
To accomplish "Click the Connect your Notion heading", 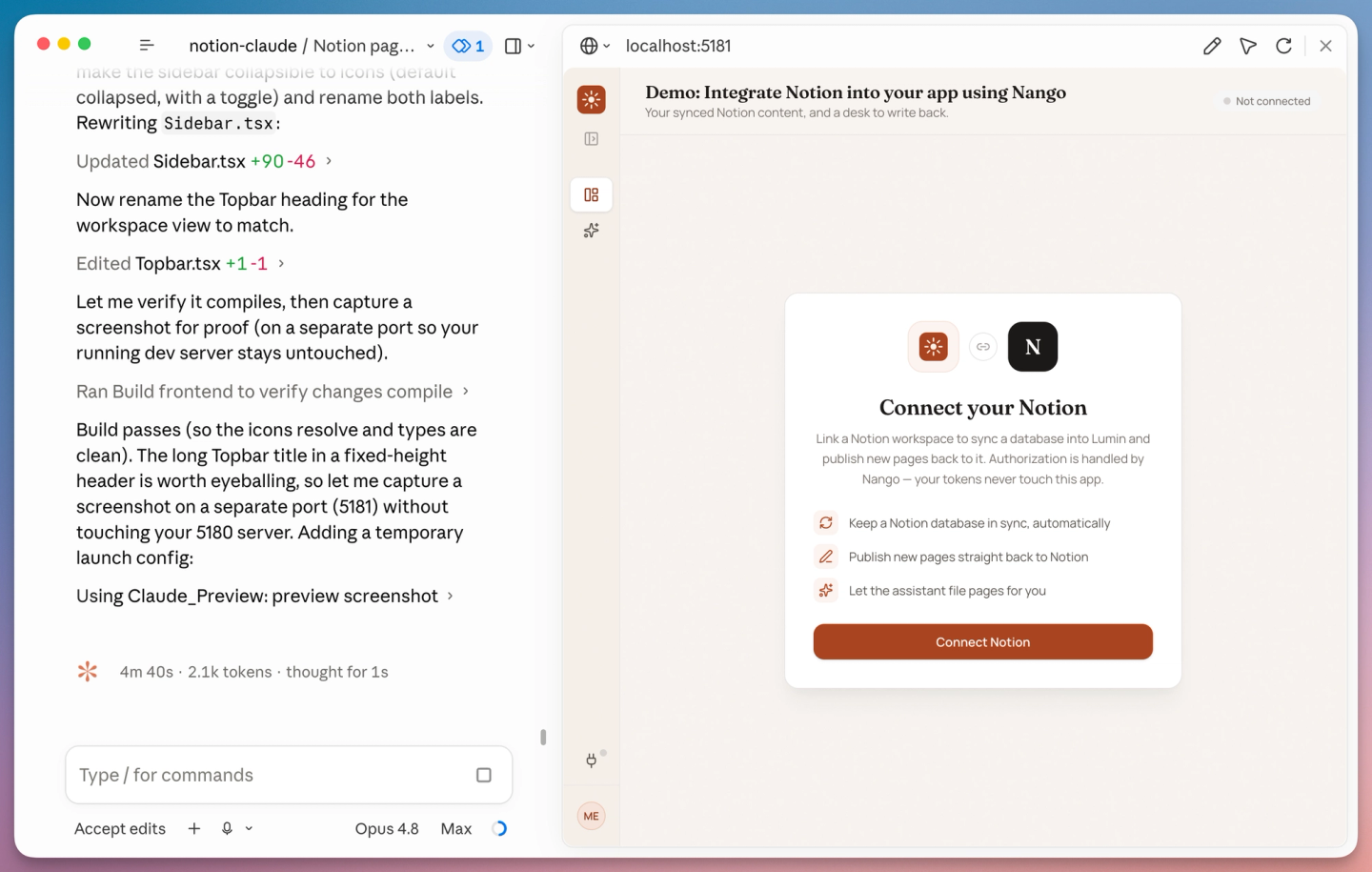I will pos(983,408).
